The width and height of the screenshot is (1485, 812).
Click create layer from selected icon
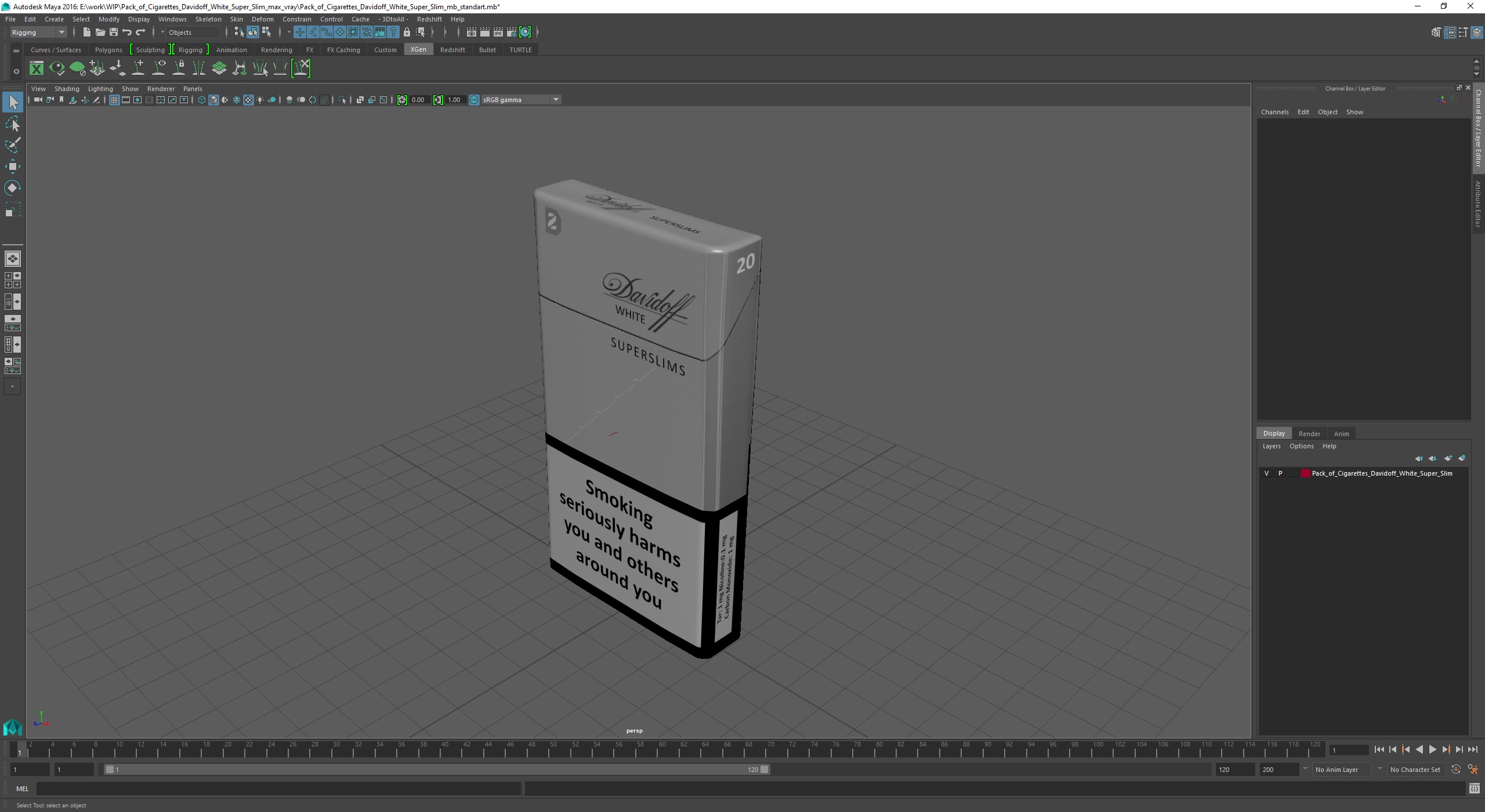click(x=1462, y=458)
